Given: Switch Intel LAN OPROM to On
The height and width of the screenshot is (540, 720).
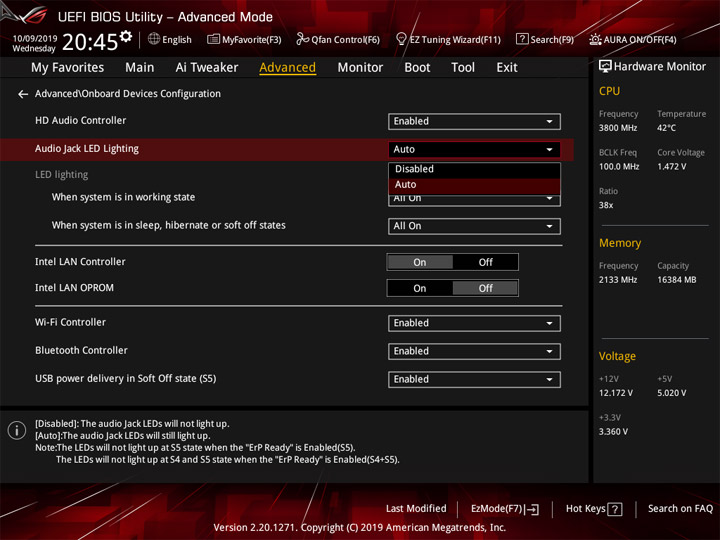Looking at the screenshot, I should (420, 288).
